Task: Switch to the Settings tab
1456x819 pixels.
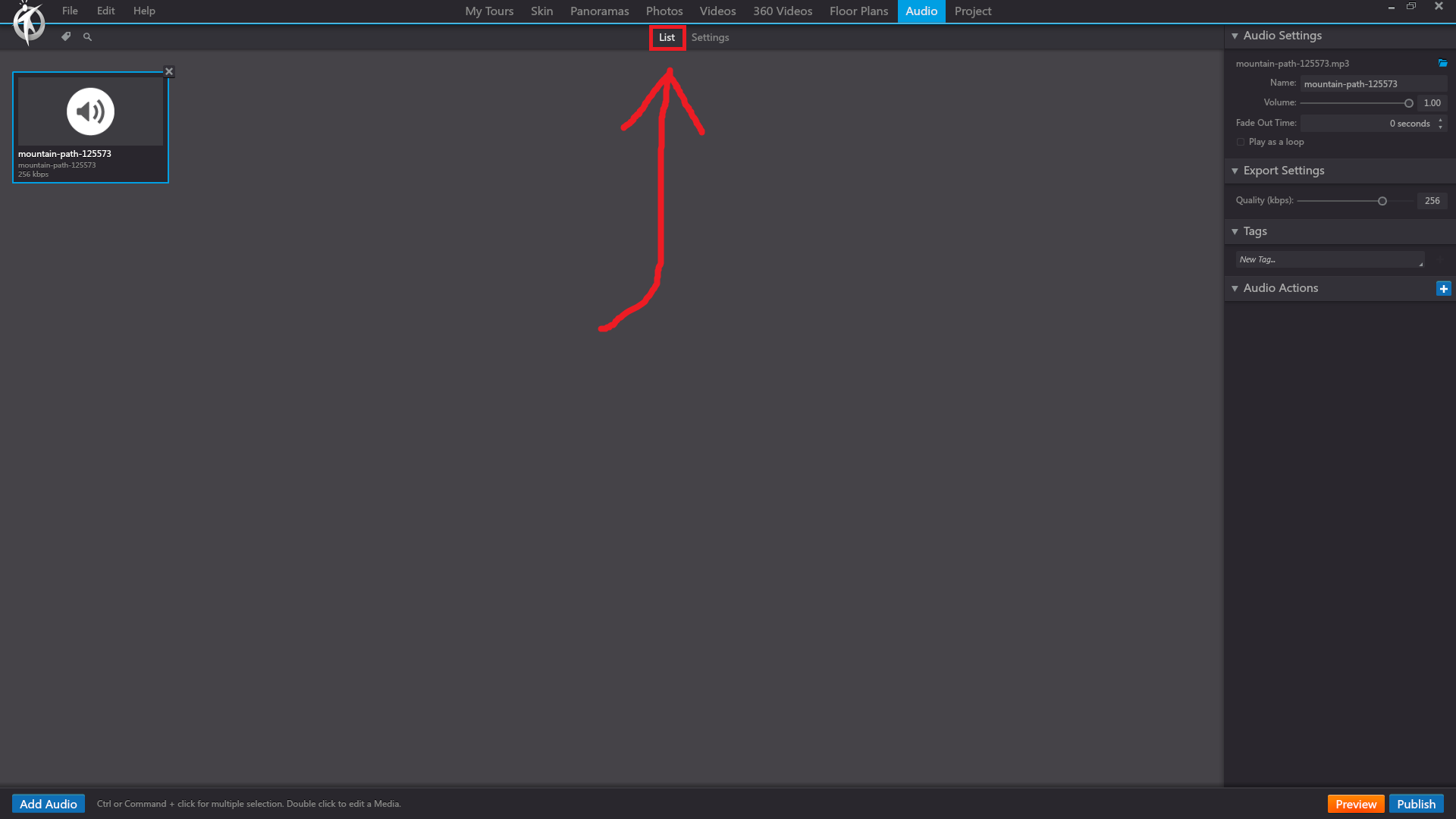Action: pyautogui.click(x=710, y=37)
